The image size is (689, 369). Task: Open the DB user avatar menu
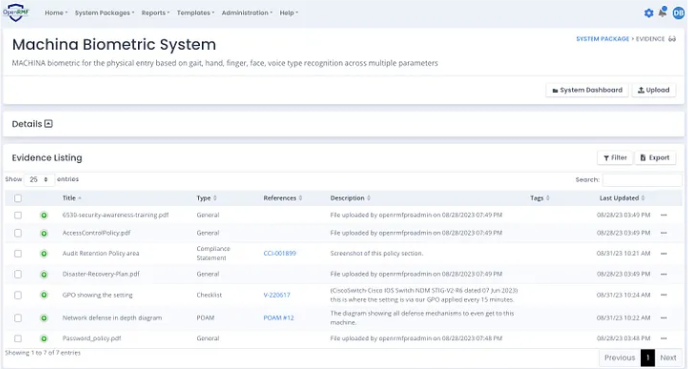pos(678,13)
